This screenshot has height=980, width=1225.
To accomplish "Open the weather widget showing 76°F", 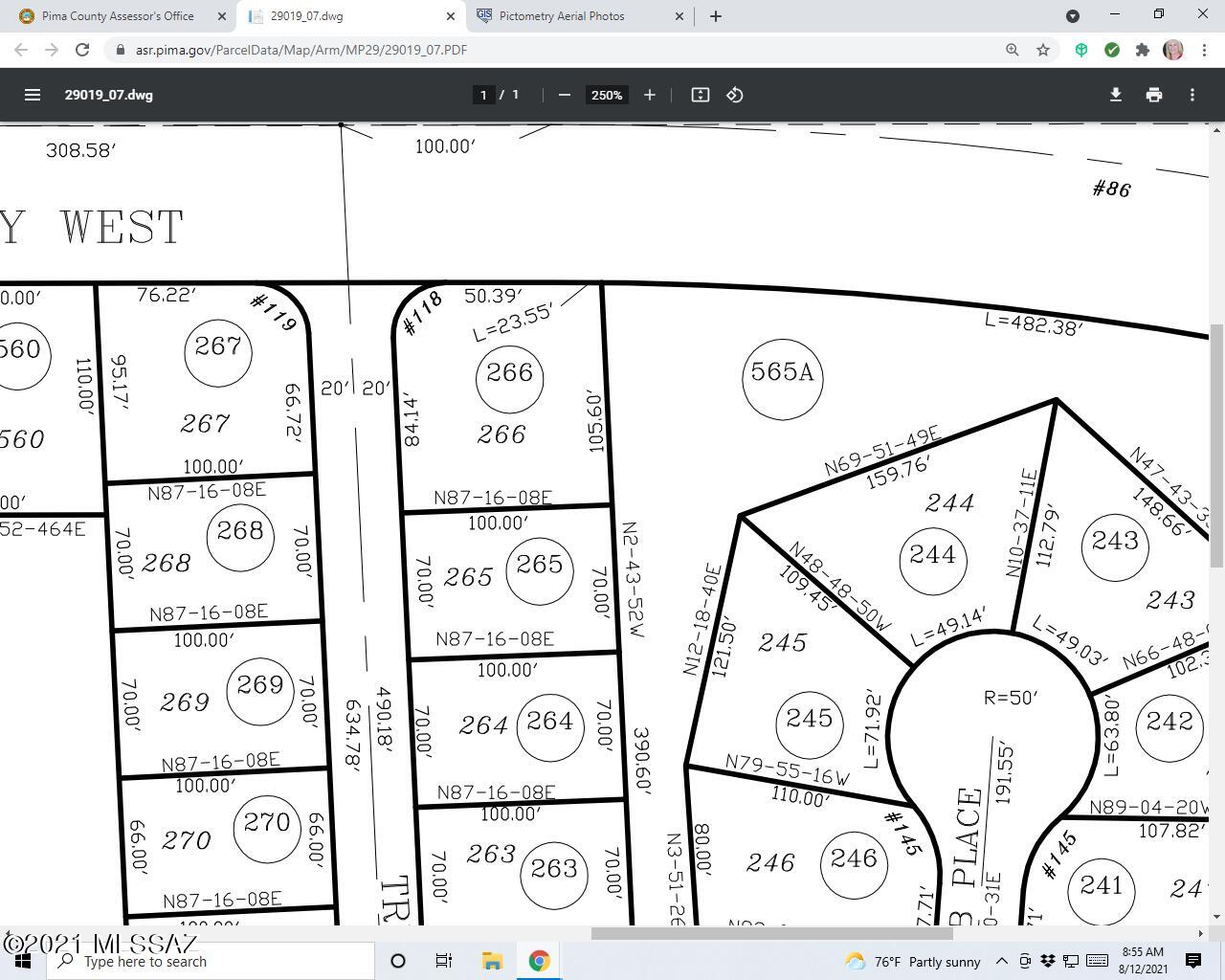I will pyautogui.click(x=914, y=961).
